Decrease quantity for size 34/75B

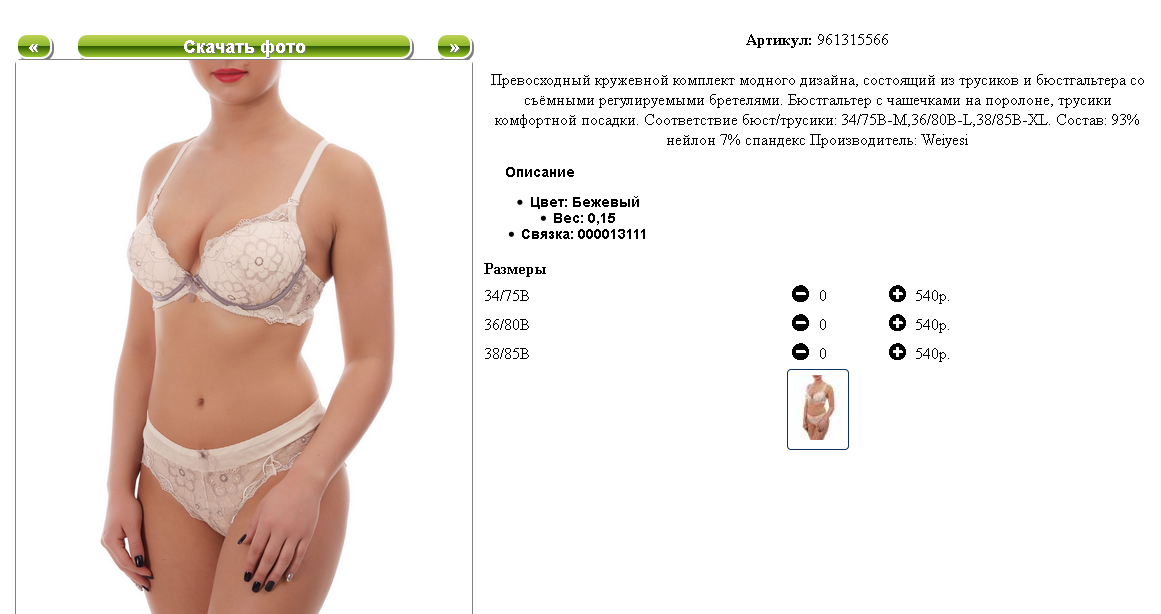pos(800,294)
